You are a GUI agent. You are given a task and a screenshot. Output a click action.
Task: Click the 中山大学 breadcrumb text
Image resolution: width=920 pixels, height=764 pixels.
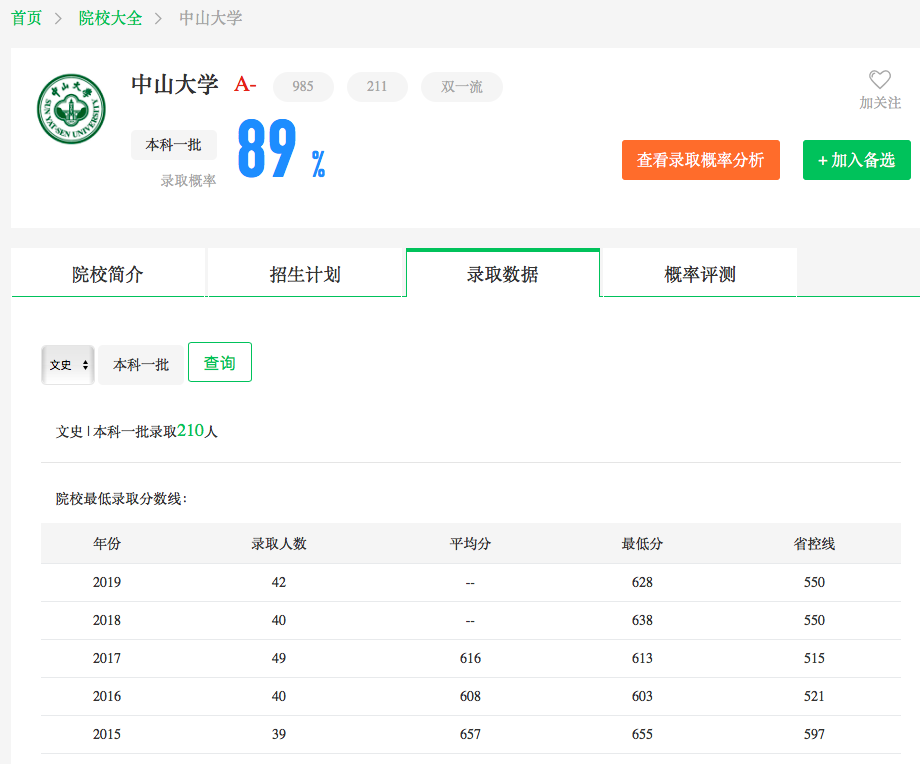coord(211,18)
